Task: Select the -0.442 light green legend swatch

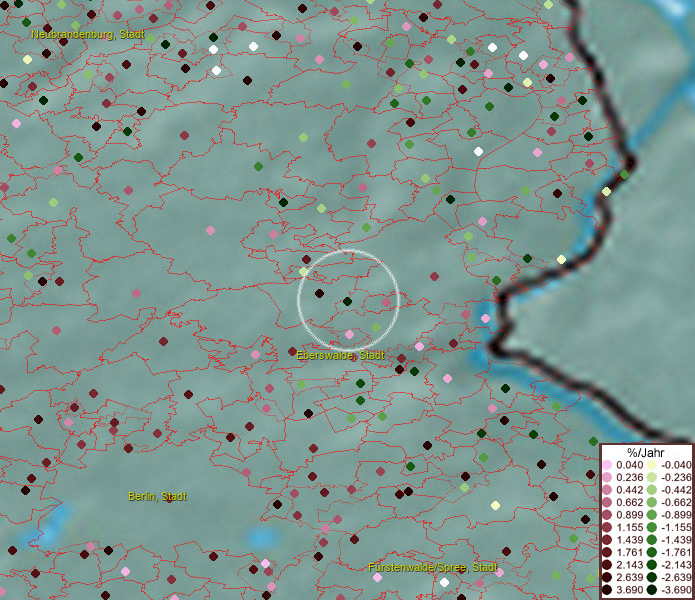Action: click(652, 490)
